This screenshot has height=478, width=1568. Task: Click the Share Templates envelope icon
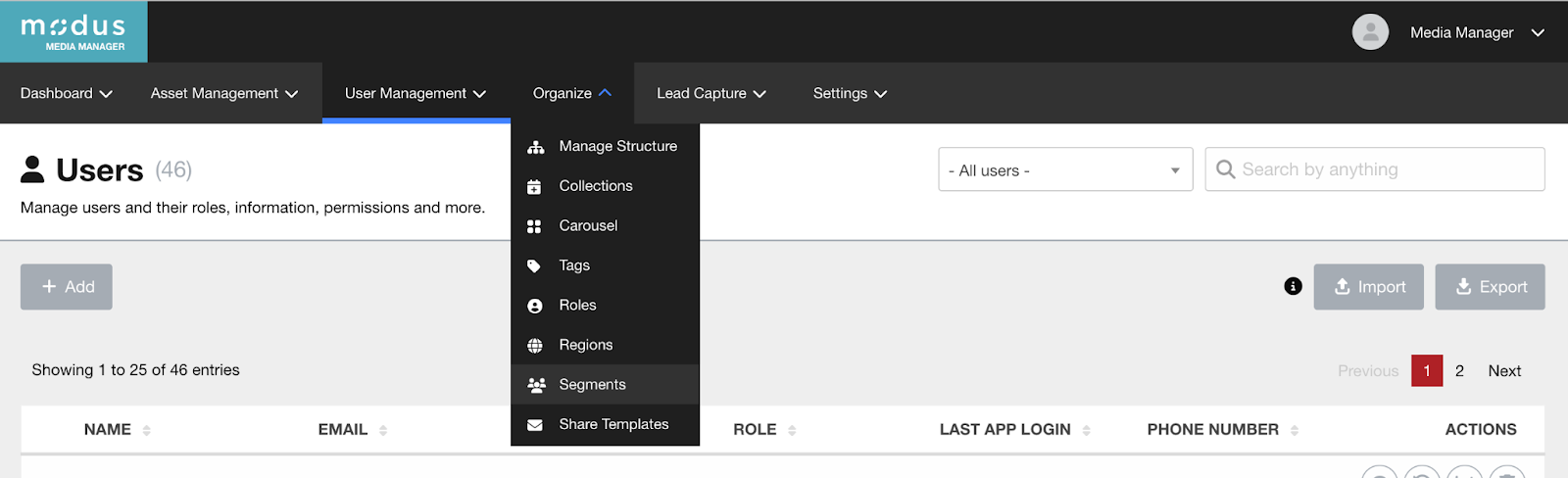pyautogui.click(x=534, y=425)
